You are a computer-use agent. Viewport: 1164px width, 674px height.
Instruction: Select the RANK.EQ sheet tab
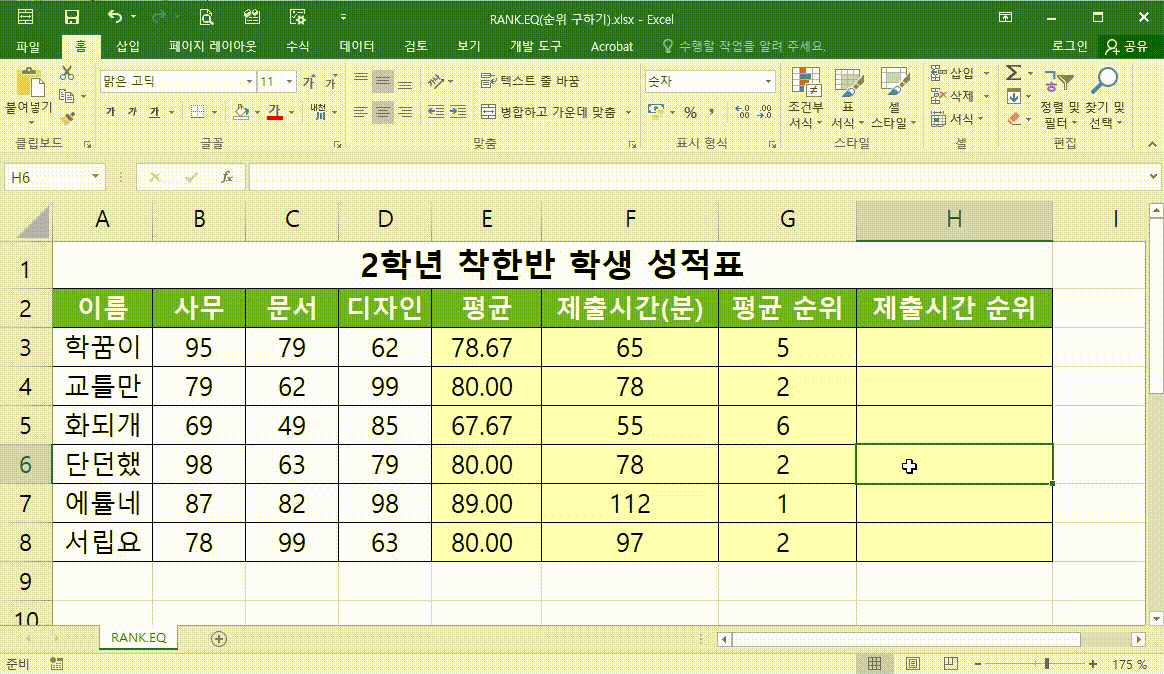click(137, 636)
